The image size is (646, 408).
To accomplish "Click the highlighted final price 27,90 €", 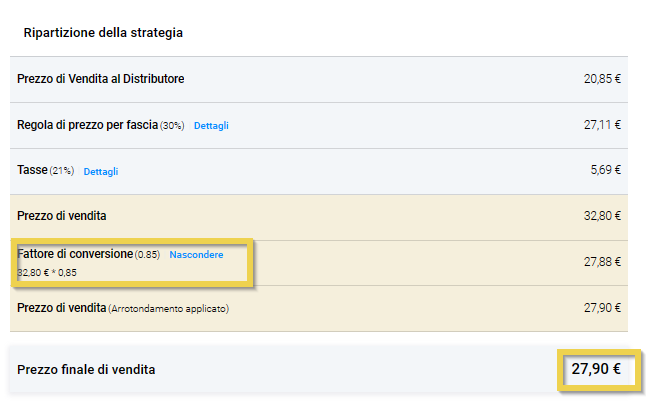I will [x=596, y=370].
